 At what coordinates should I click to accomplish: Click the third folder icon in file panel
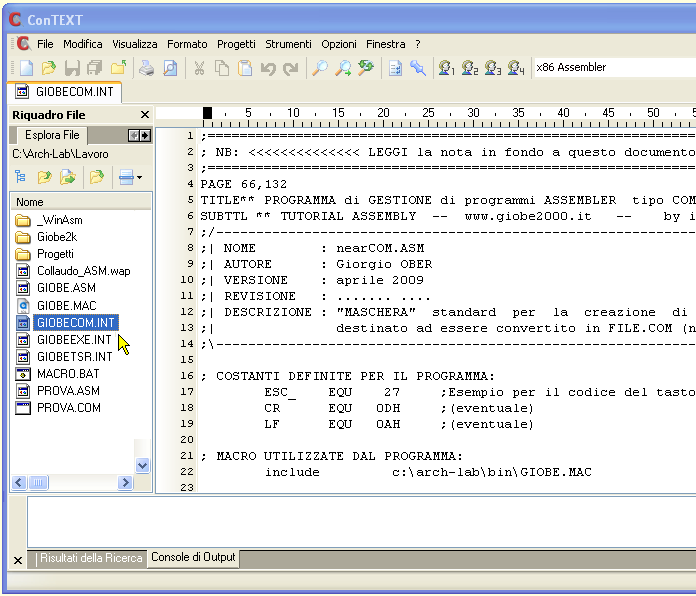(x=96, y=177)
